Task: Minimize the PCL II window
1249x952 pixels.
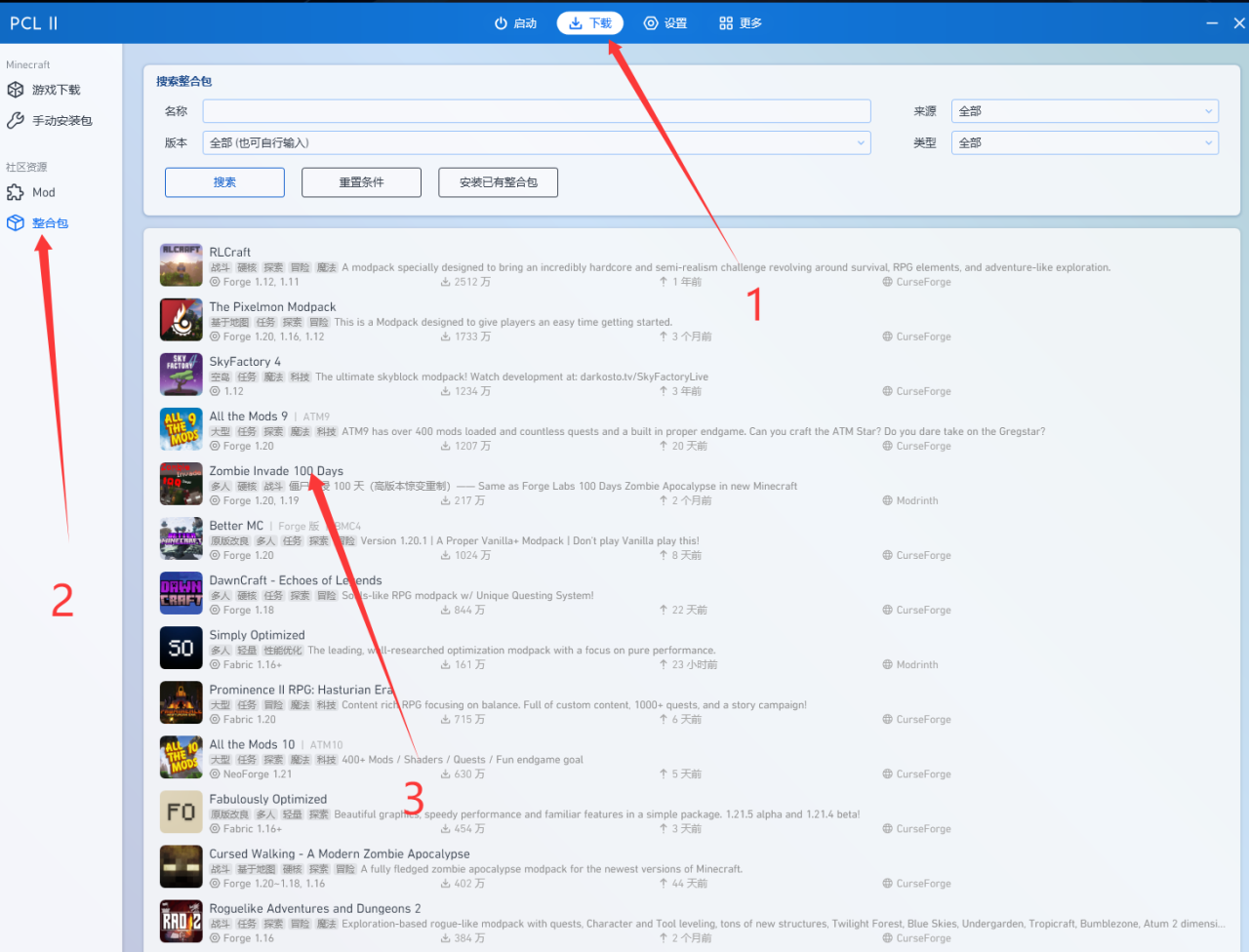Action: (x=1212, y=23)
